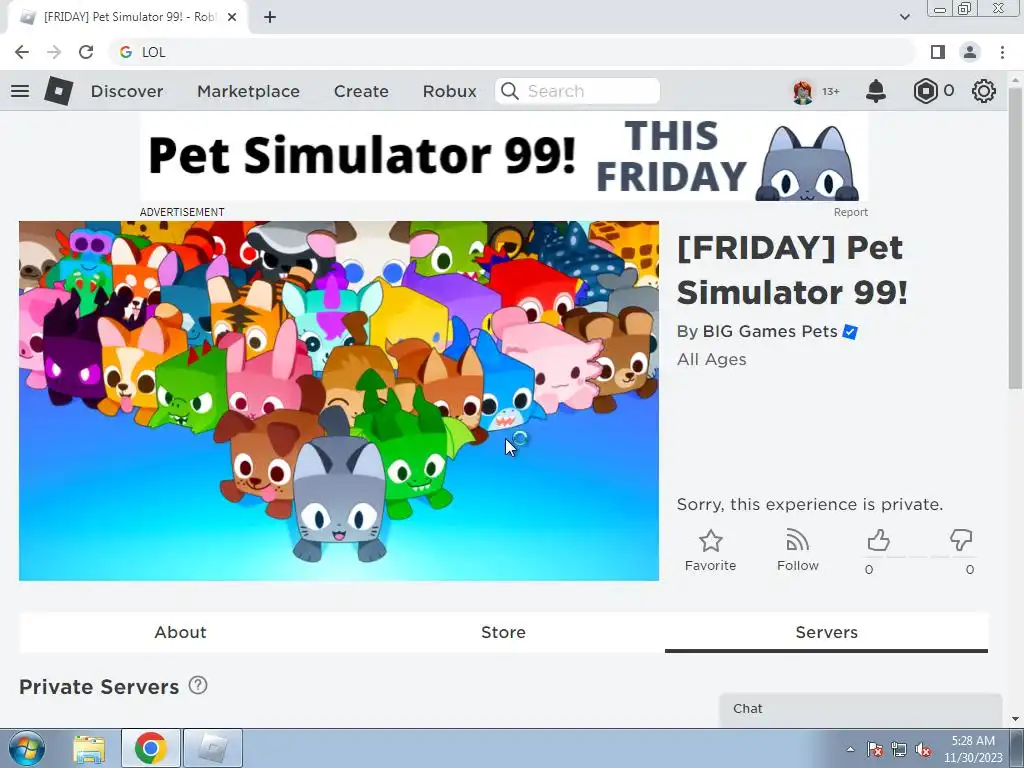Click the Pet Simulator 99 banner ad
This screenshot has width=1024, height=768.
click(504, 157)
